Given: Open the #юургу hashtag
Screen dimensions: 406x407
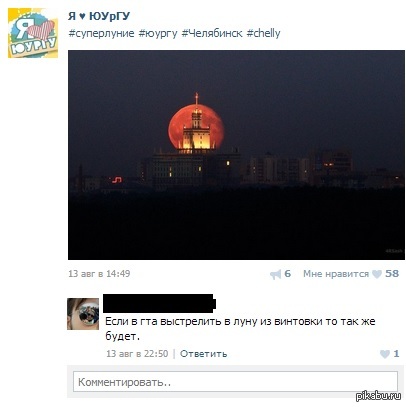Looking at the screenshot, I should click(x=158, y=33).
